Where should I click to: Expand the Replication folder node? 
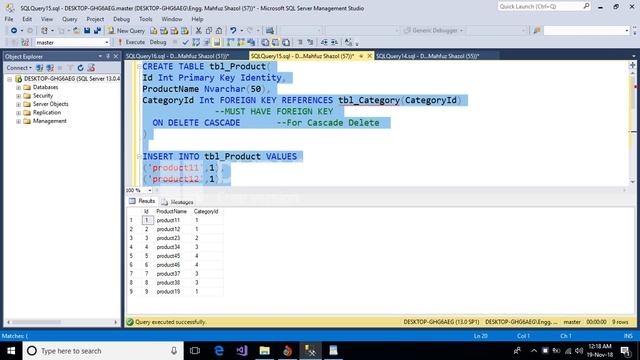coord(18,113)
